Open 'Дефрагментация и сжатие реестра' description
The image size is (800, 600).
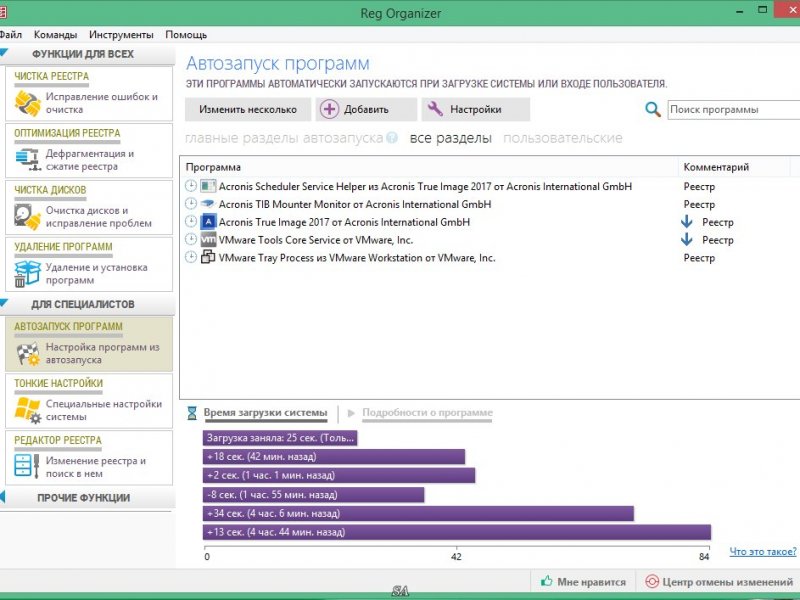pos(90,160)
